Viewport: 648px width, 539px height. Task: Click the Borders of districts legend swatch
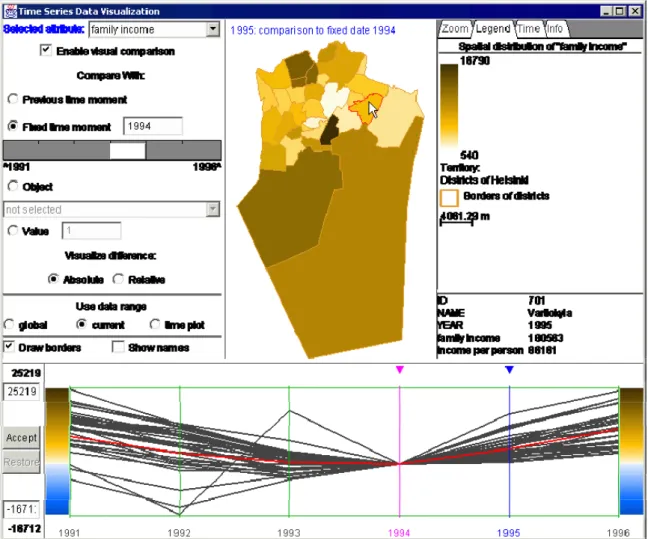(x=449, y=198)
